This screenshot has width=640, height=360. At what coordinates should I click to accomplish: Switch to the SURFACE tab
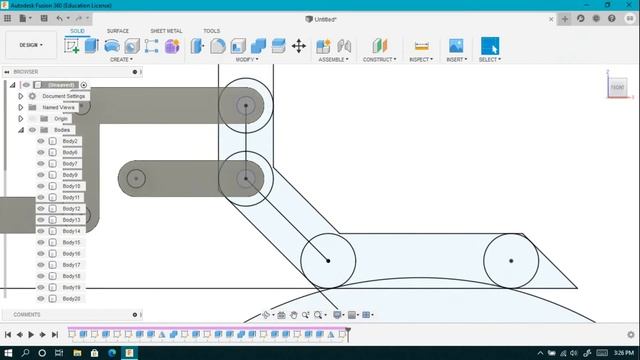point(118,31)
